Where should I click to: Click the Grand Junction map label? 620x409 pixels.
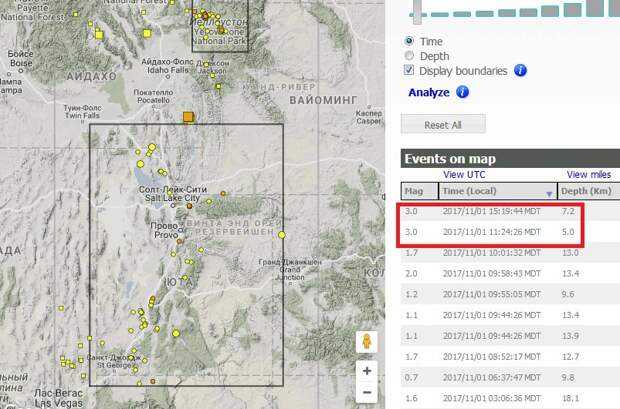290,269
